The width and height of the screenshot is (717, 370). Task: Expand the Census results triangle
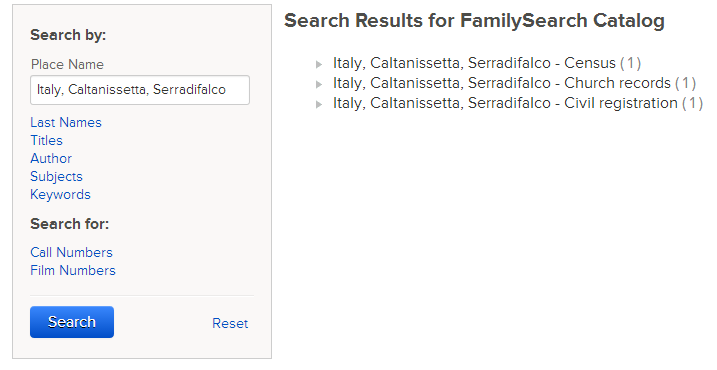pyautogui.click(x=319, y=64)
